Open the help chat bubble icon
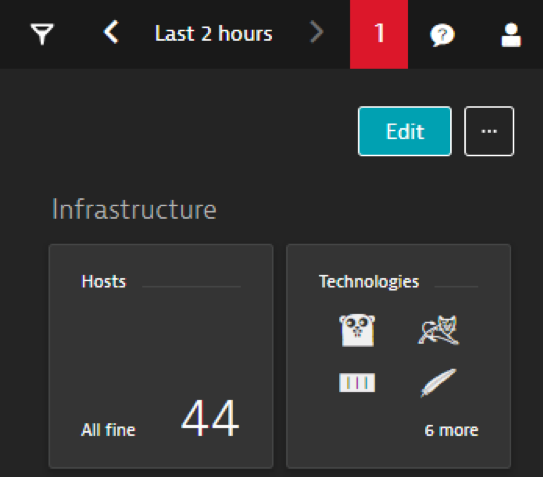The image size is (543, 477). [x=442, y=35]
